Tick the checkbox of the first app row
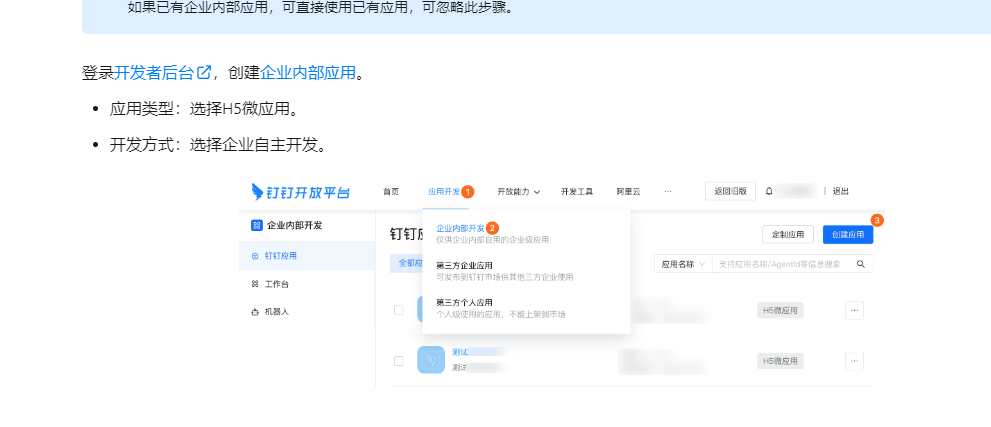 coord(399,310)
